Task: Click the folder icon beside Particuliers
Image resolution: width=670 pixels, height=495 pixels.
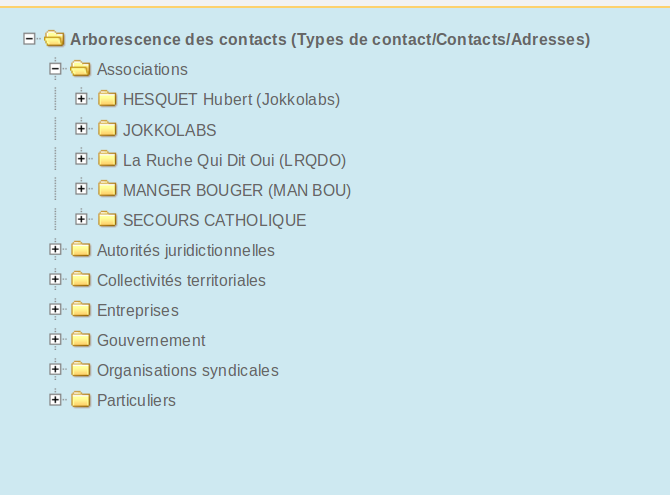Action: tap(81, 399)
